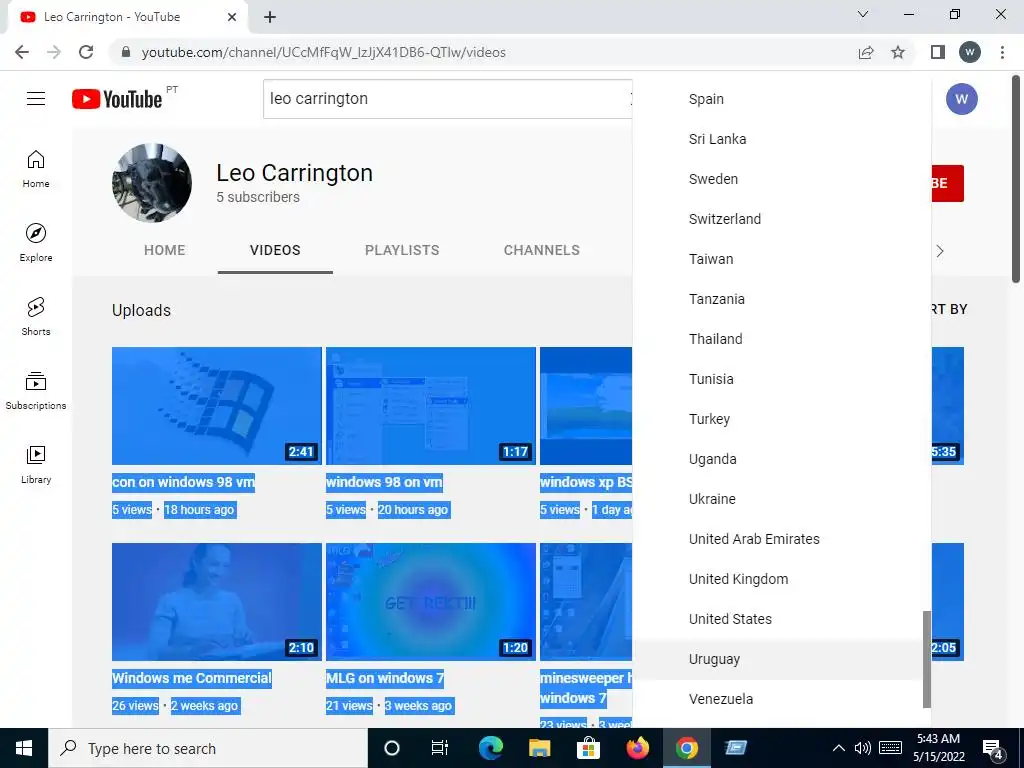The width and height of the screenshot is (1024, 768).
Task: Click the W account avatar on YouTube
Action: pyautogui.click(x=961, y=99)
